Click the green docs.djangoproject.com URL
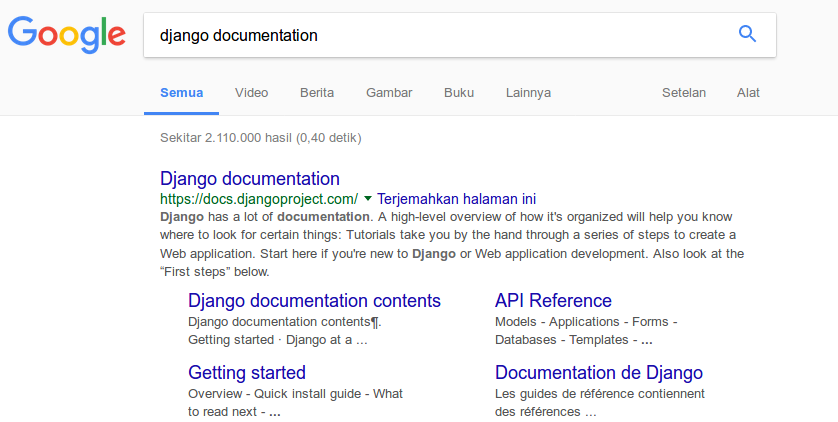Screen dimensions: 838x422 259,199
